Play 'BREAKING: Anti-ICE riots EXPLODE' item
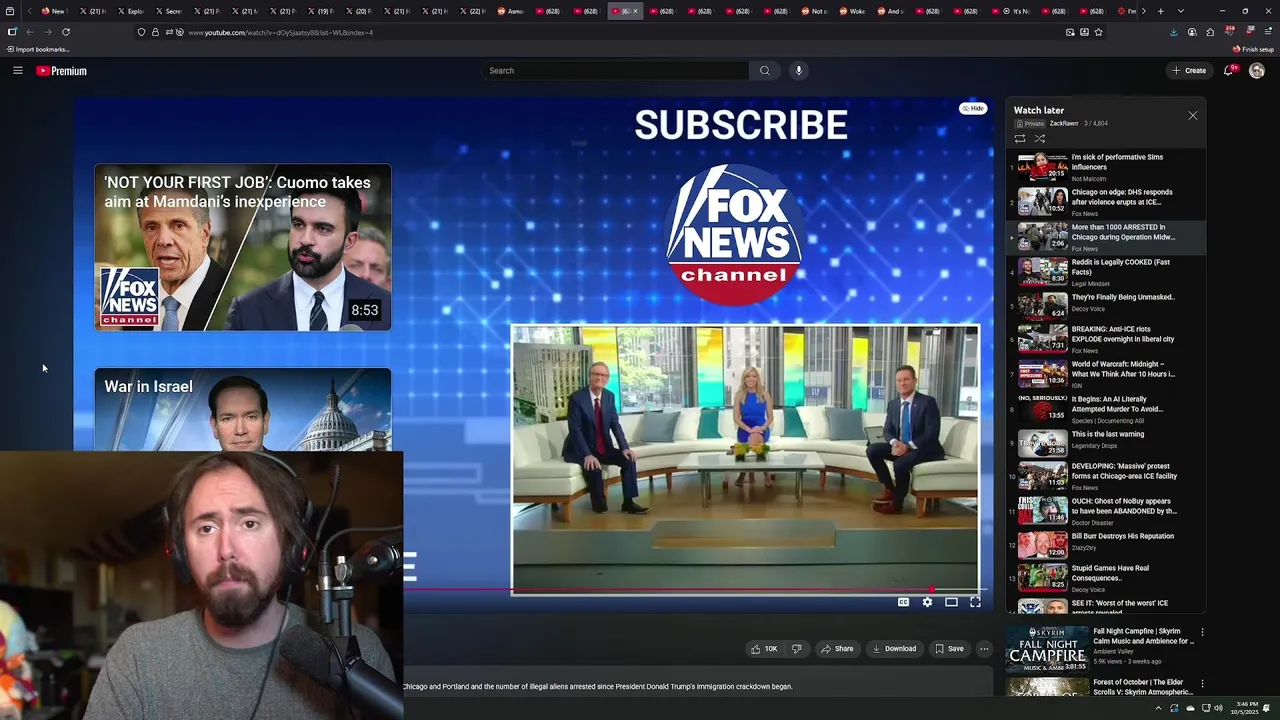Screen dimensions: 1280x720 pyautogui.click(x=1105, y=339)
